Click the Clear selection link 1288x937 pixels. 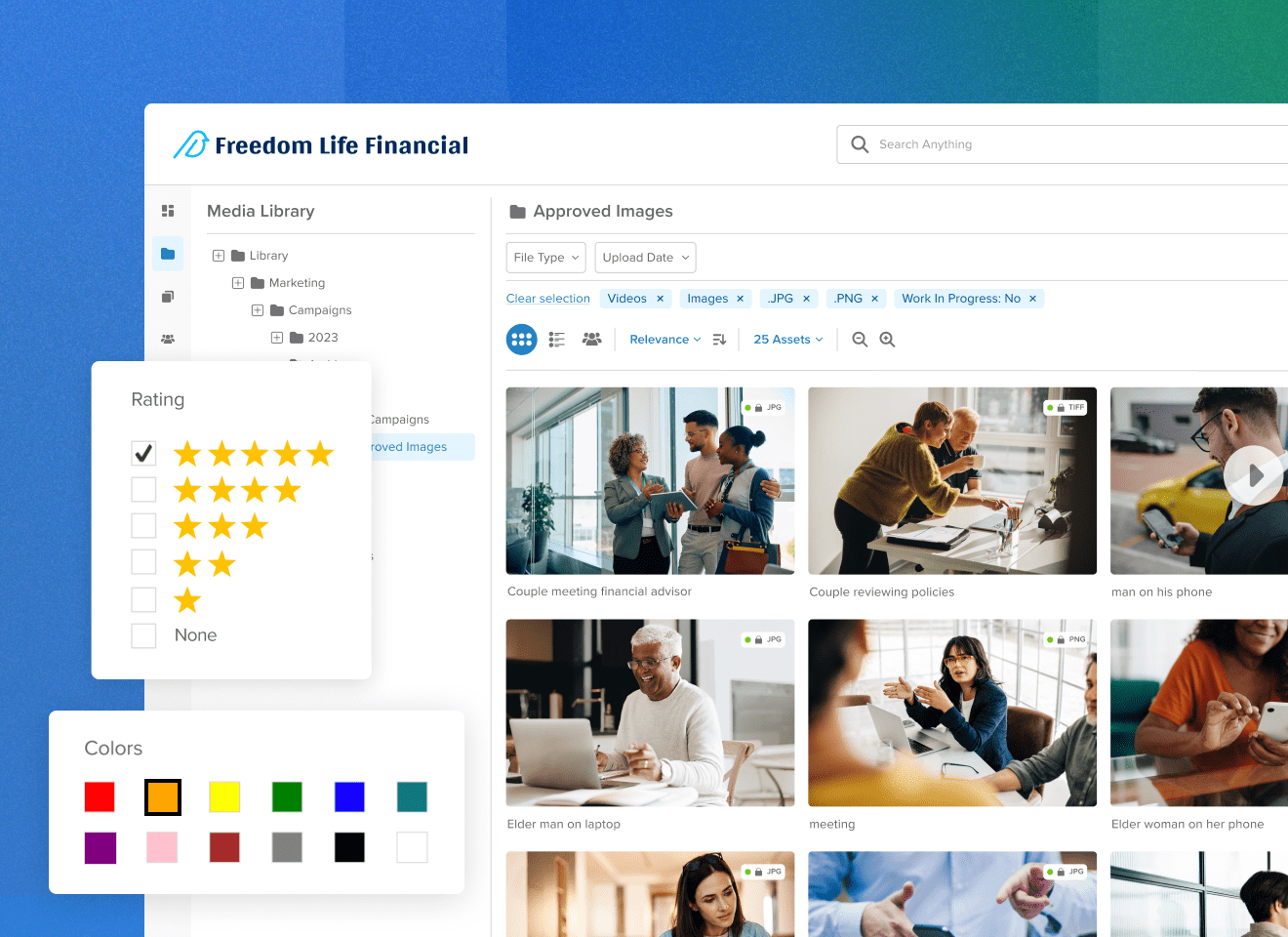(x=548, y=299)
